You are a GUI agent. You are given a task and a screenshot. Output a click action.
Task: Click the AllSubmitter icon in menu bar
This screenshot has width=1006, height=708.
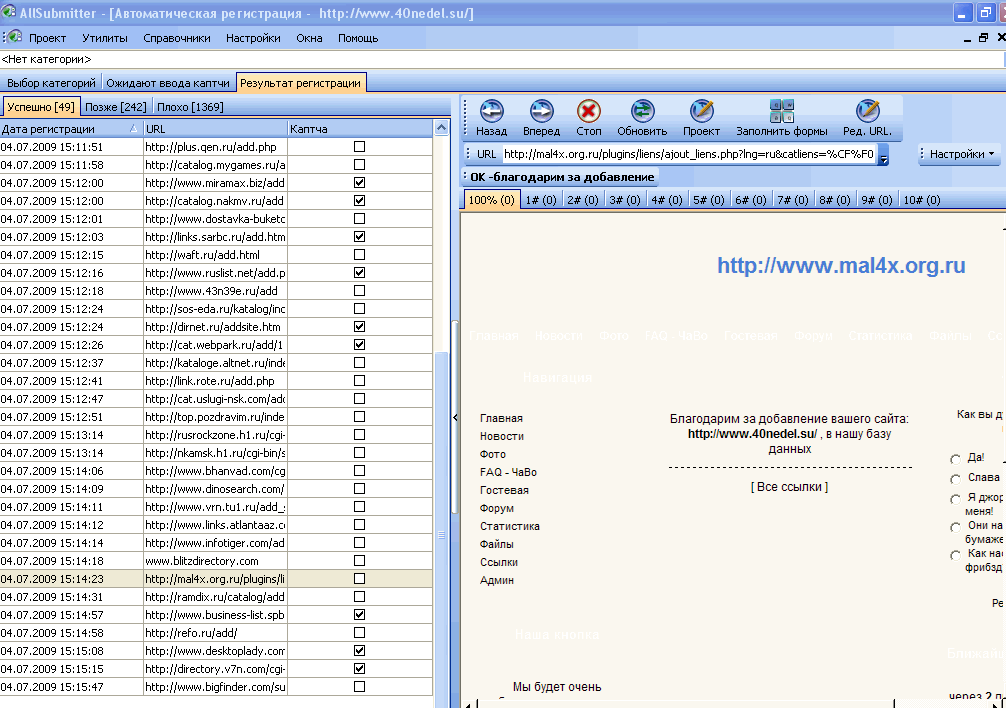pos(13,37)
